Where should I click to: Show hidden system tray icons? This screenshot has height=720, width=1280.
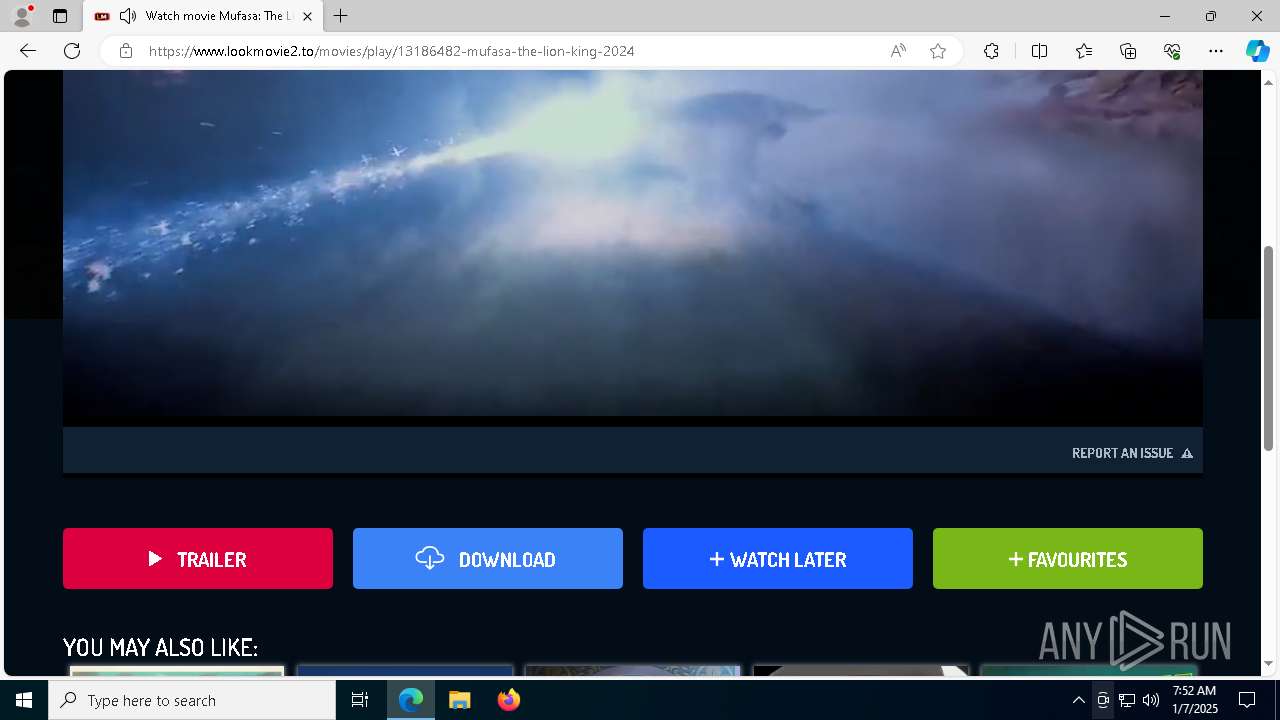click(1078, 700)
